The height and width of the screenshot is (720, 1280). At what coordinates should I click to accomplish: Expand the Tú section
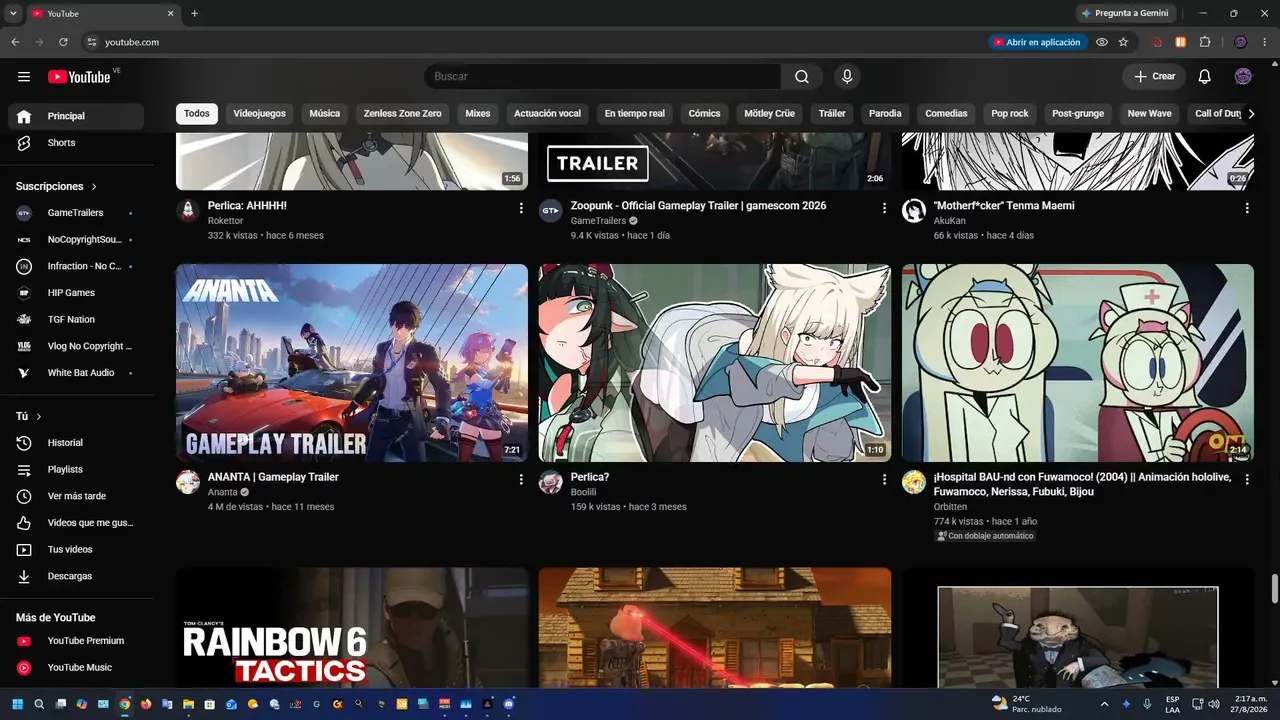click(29, 416)
